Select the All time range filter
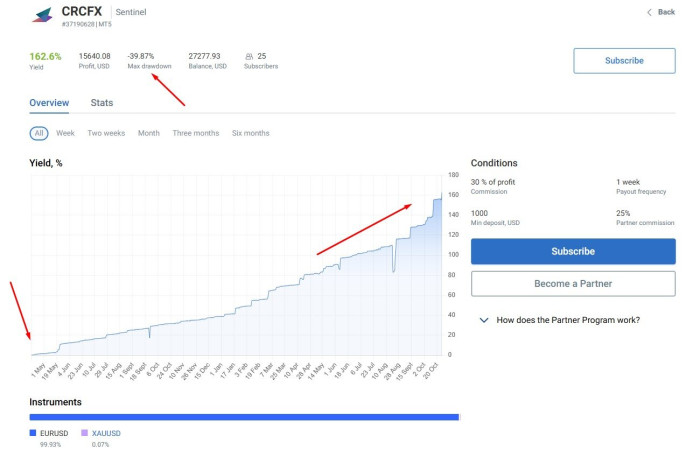The height and width of the screenshot is (450, 700). [x=39, y=133]
